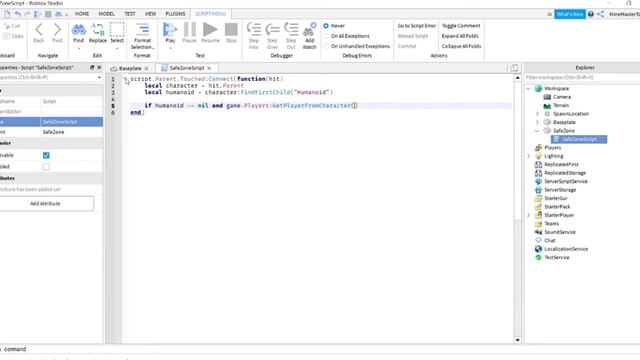This screenshot has width=640, height=360.
Task: Collapse the Workspace tree node
Action: [x=529, y=88]
